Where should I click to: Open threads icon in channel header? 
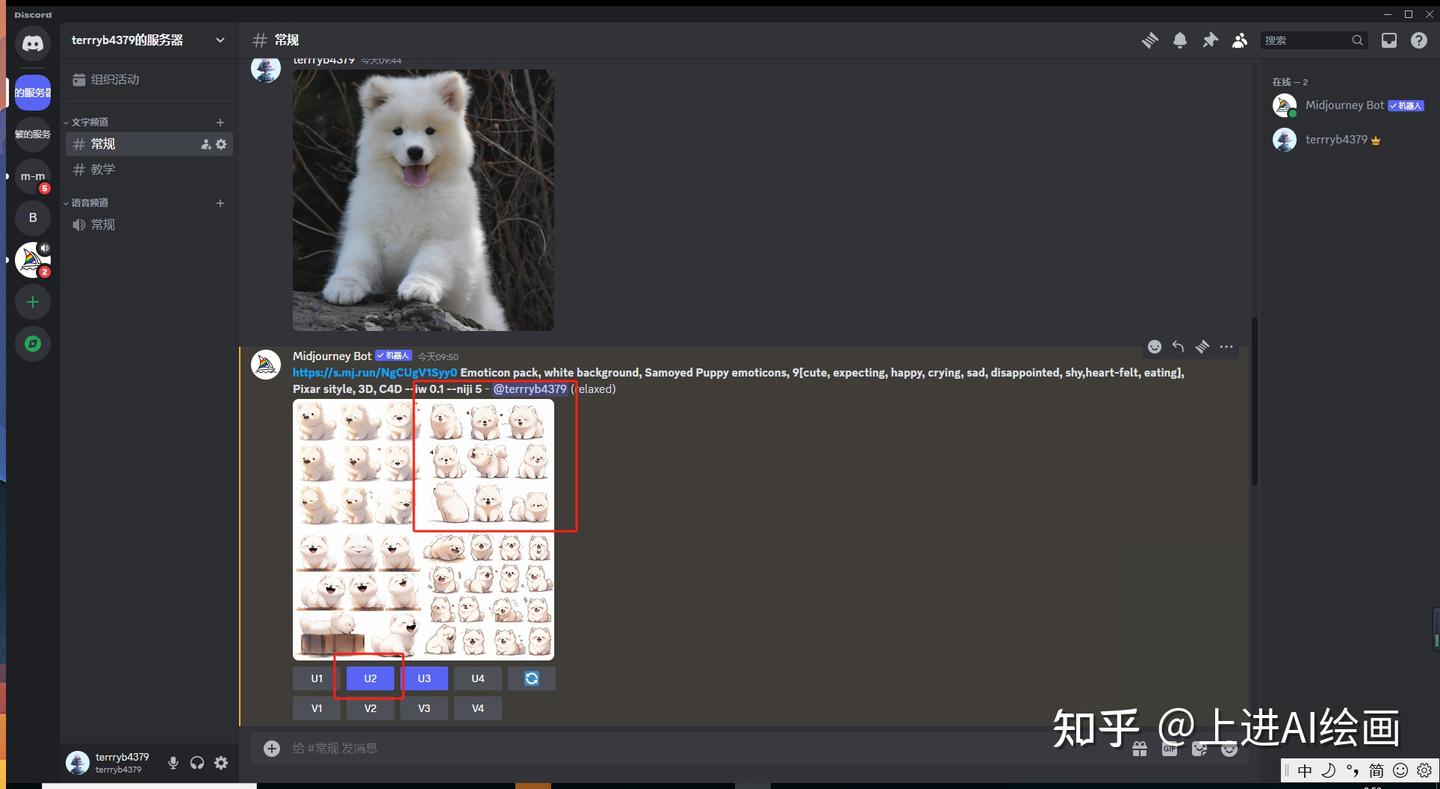(1150, 40)
